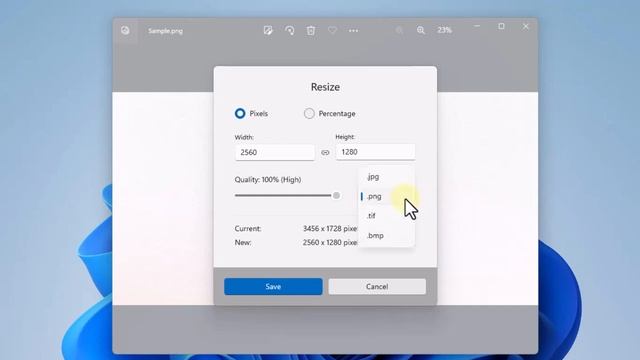Minimize the Photos window
Screen dimensions: 640x360
click(477, 26)
